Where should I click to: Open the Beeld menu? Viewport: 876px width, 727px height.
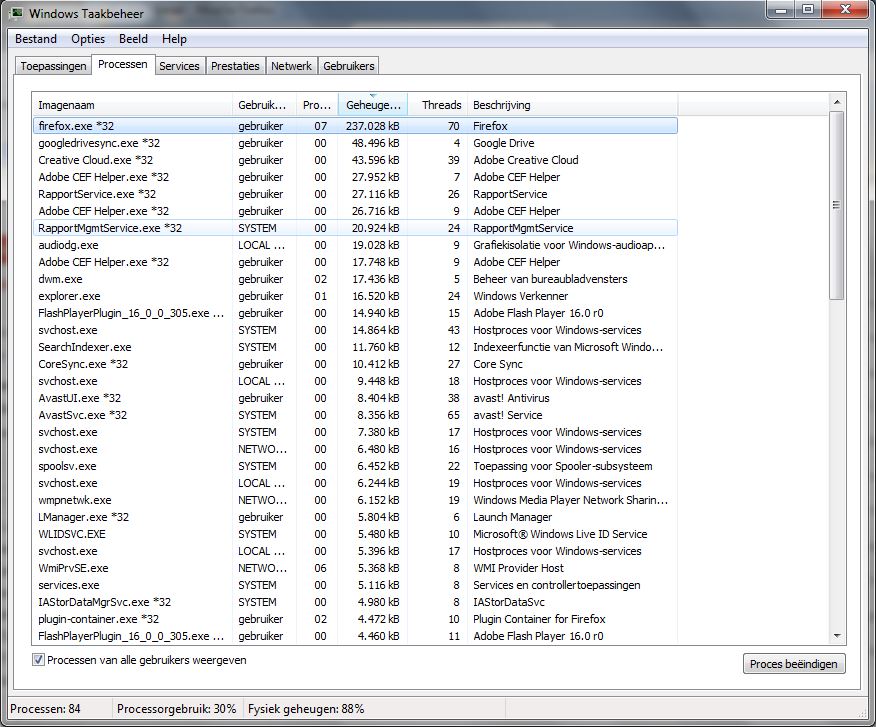click(133, 39)
